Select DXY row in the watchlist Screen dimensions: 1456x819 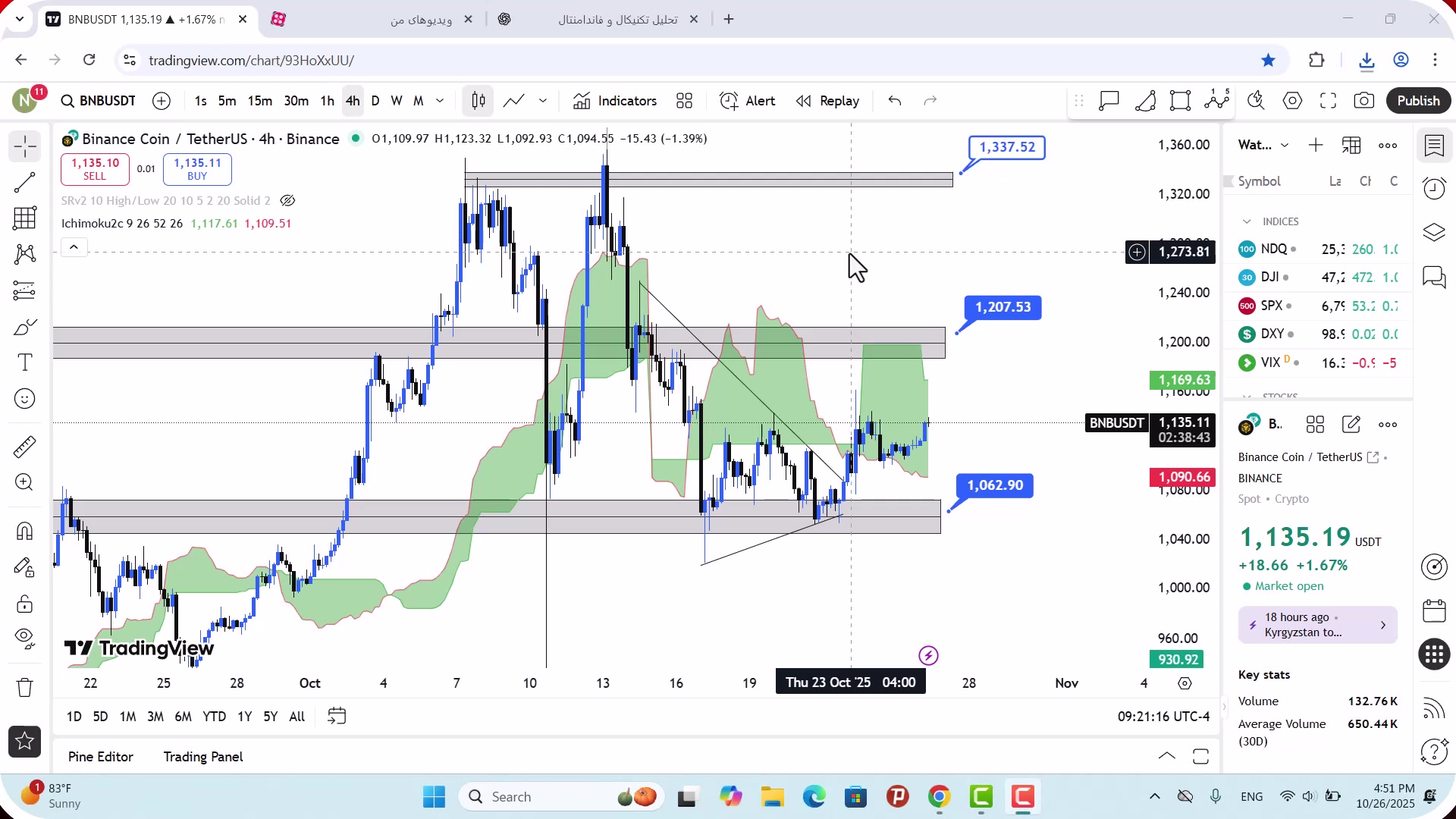[1318, 334]
